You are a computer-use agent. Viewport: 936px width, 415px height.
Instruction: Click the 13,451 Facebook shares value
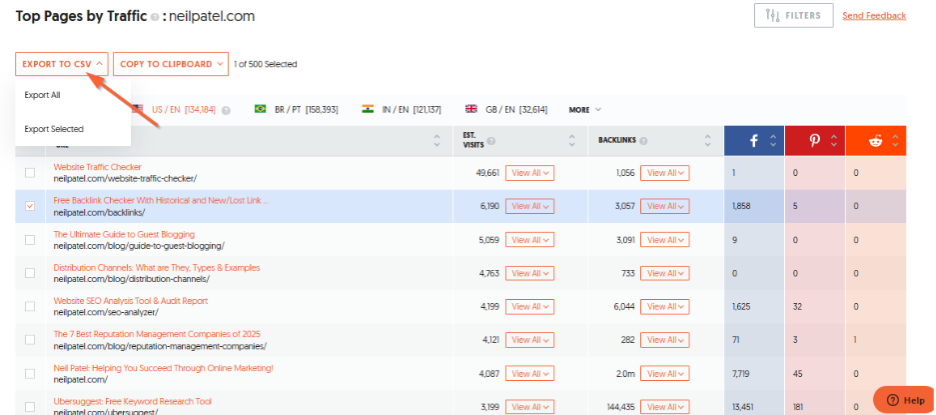click(743, 407)
